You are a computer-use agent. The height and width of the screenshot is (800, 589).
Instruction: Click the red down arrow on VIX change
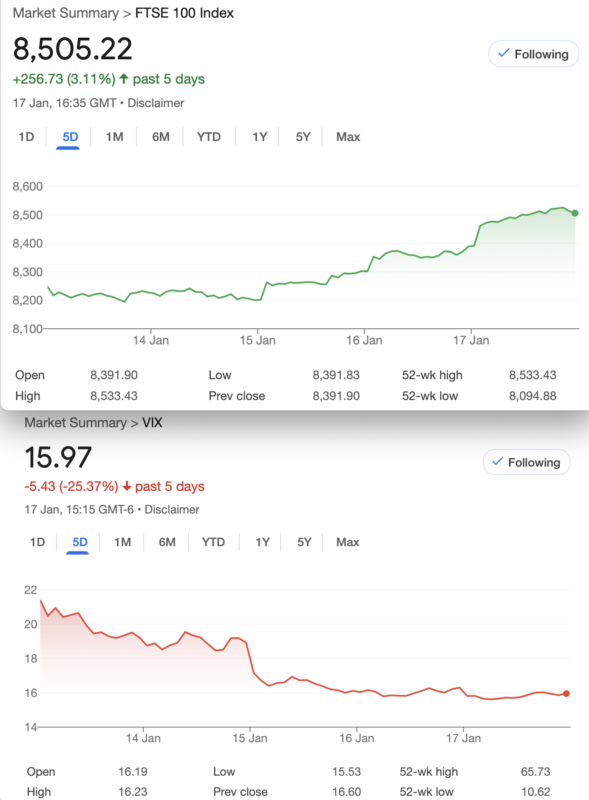point(127,486)
